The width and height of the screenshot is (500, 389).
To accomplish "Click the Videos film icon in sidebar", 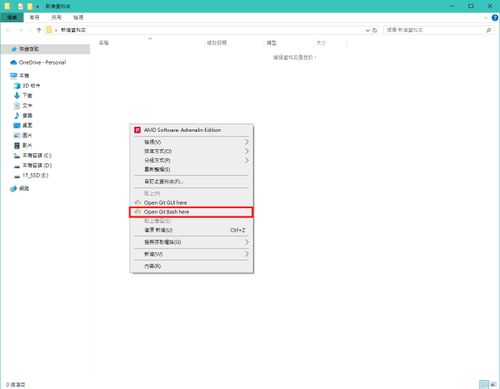I will coord(17,145).
